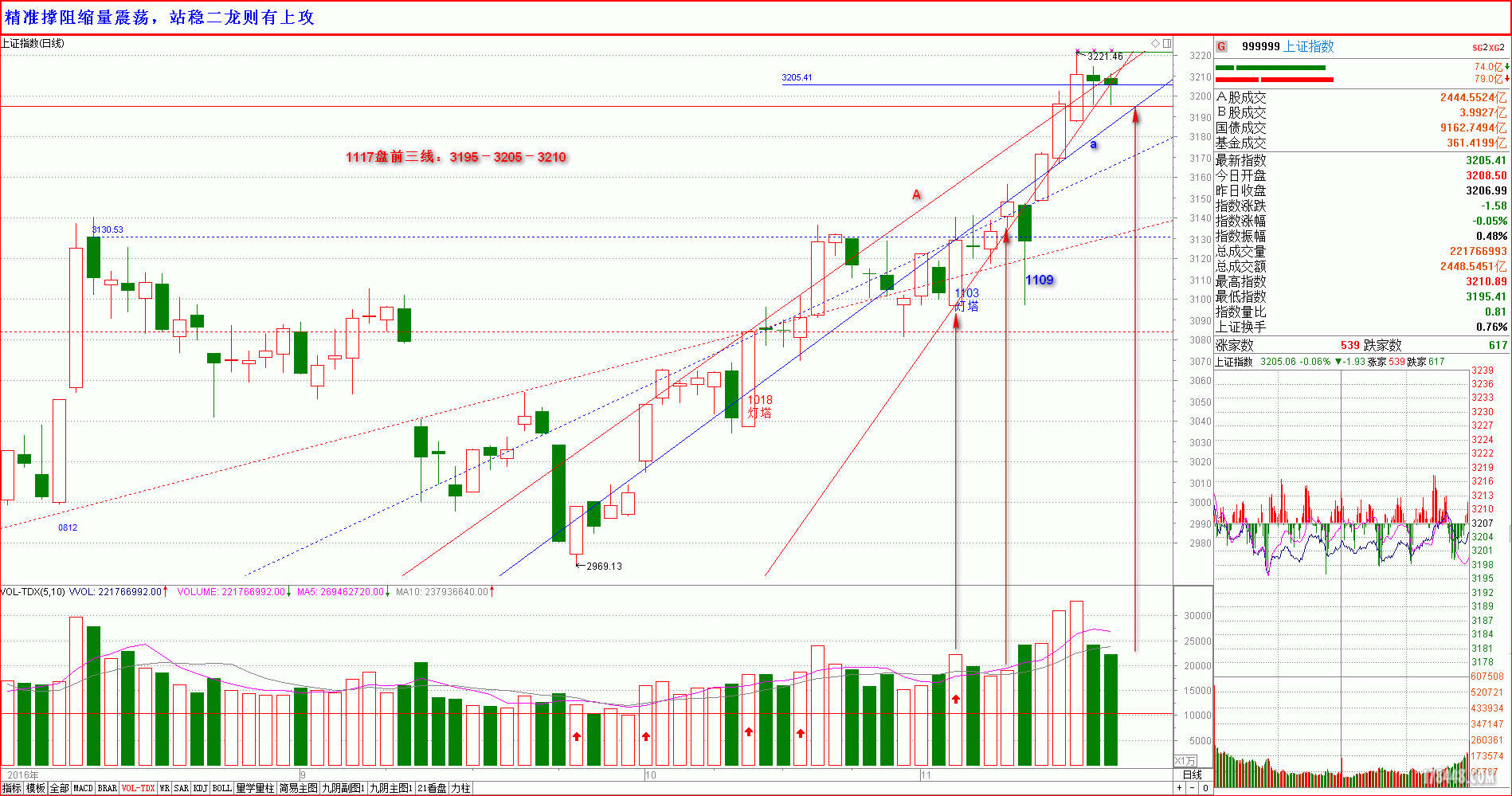Screen dimensions: 1512x796
Task: Click the 昨日收盘 value 3206.99
Action: pos(1487,190)
